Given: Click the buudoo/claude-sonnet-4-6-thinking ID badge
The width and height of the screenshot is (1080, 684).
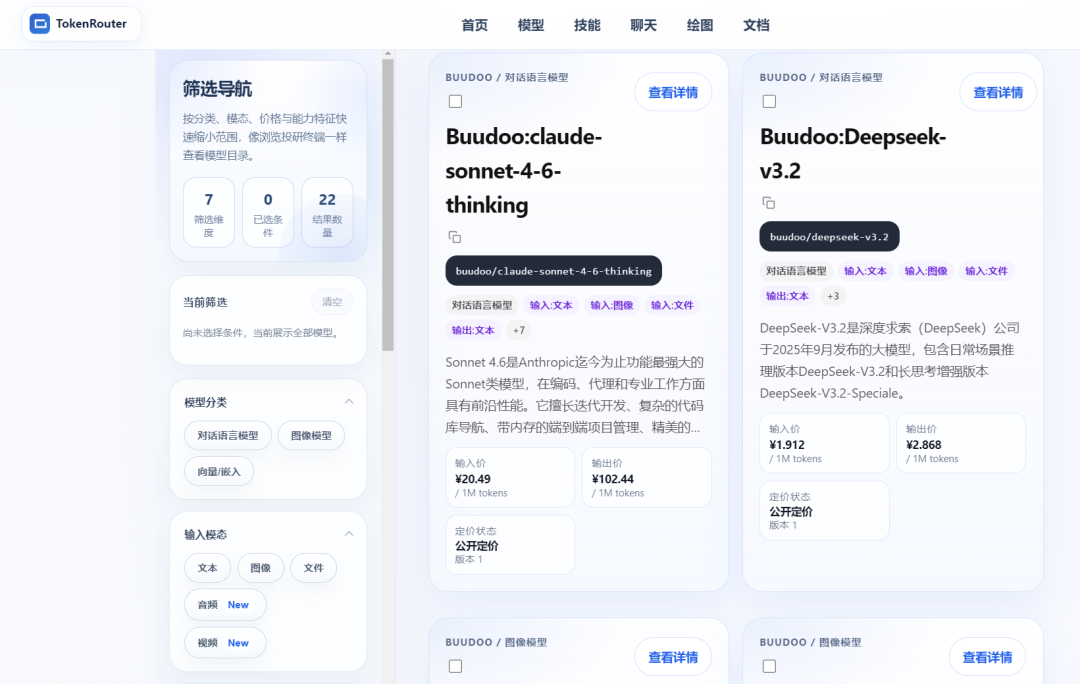Looking at the screenshot, I should (x=554, y=271).
